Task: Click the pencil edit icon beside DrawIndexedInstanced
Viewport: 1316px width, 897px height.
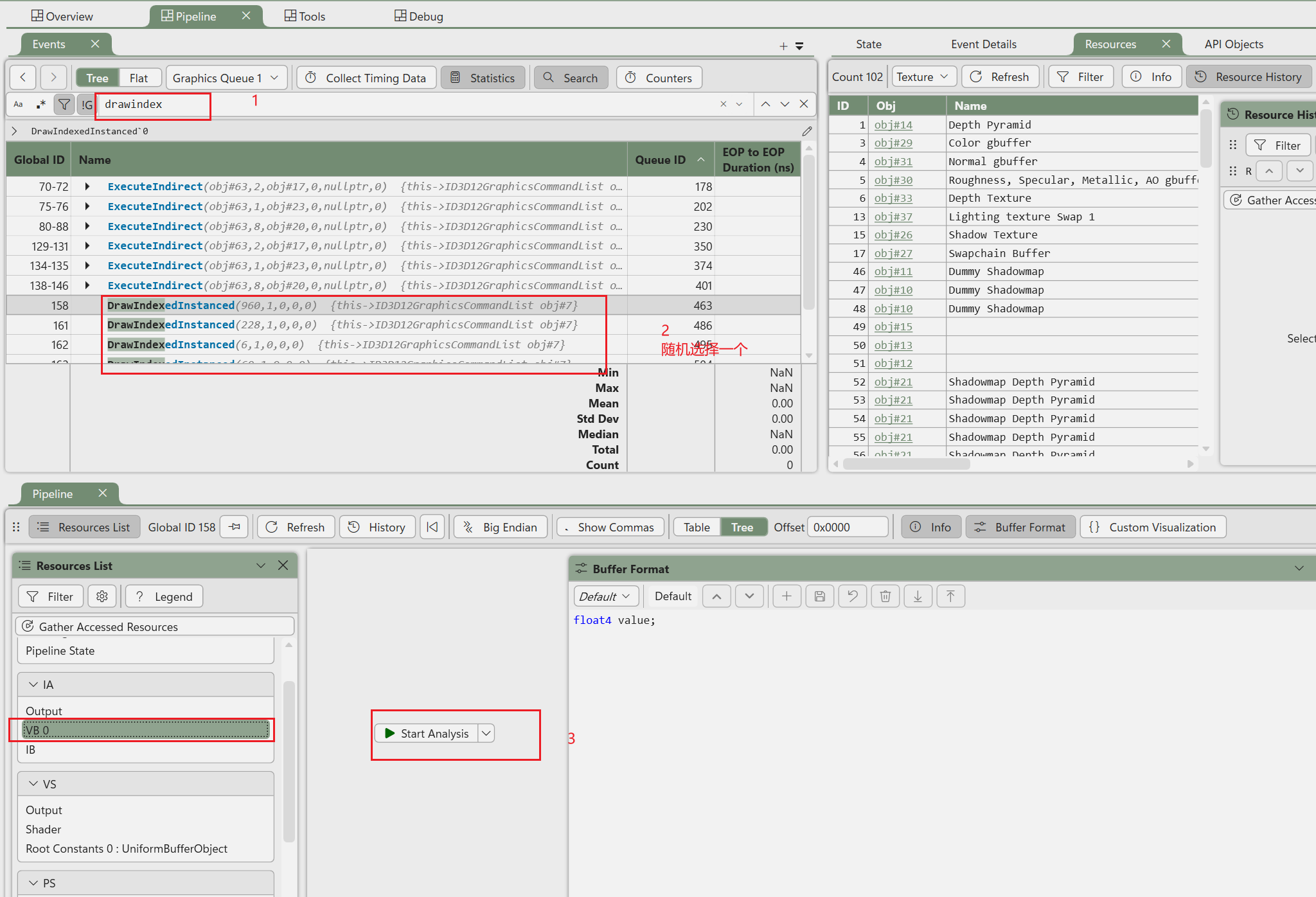Action: click(x=807, y=131)
